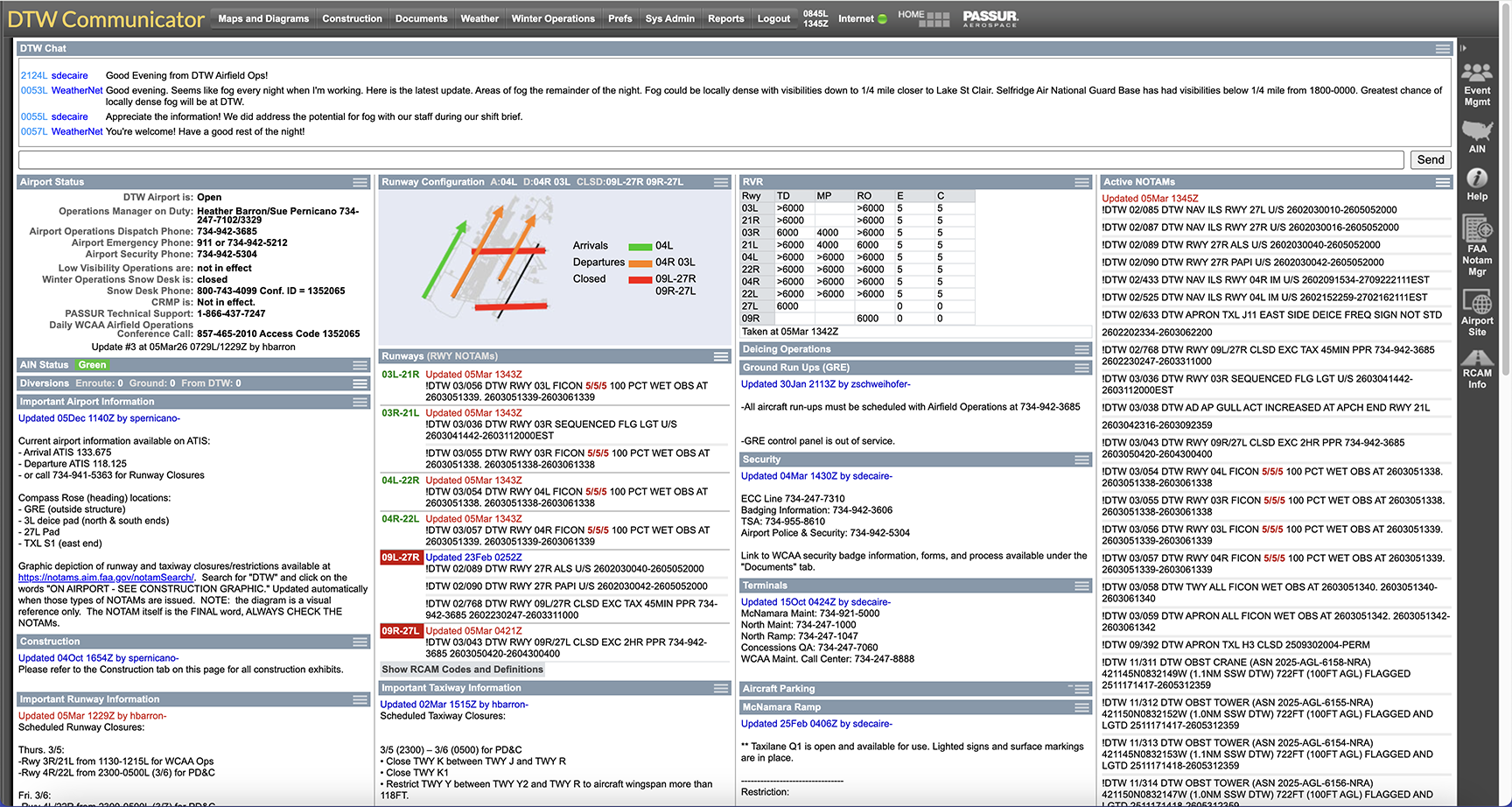This screenshot has height=807, width=1512.
Task: Open the Maps and Diagrams menu
Action: coord(263,18)
